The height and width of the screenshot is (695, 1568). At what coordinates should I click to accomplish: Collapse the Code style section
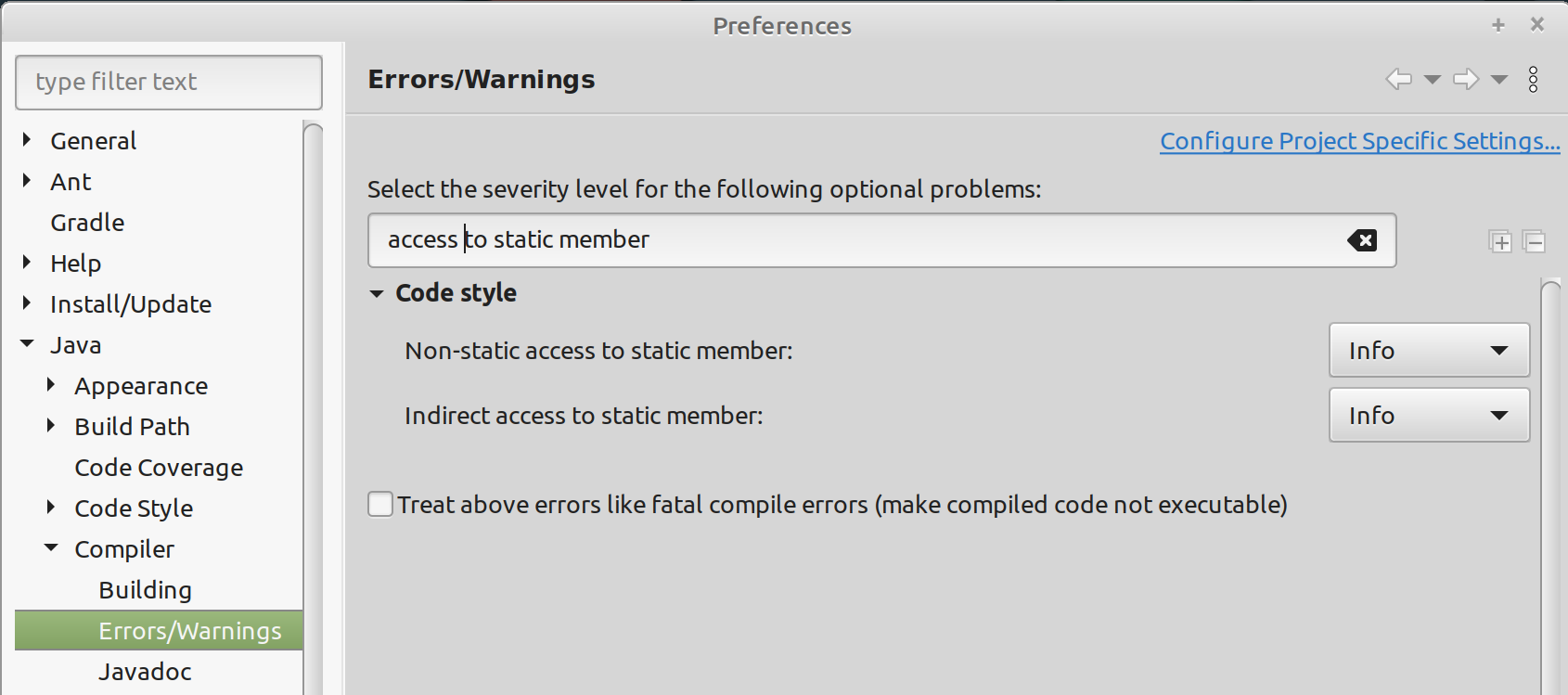(x=376, y=292)
